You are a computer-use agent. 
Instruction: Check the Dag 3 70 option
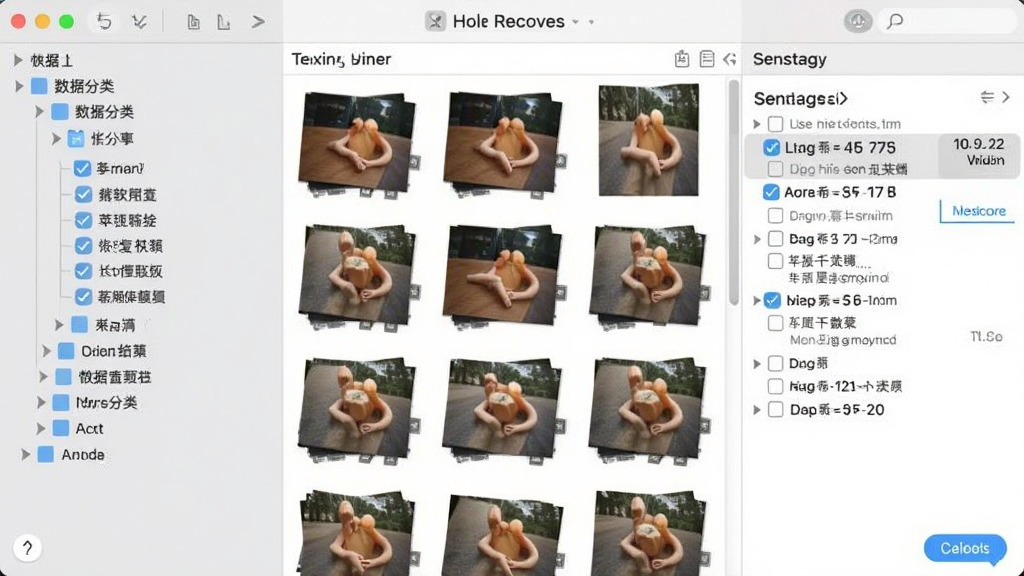775,238
